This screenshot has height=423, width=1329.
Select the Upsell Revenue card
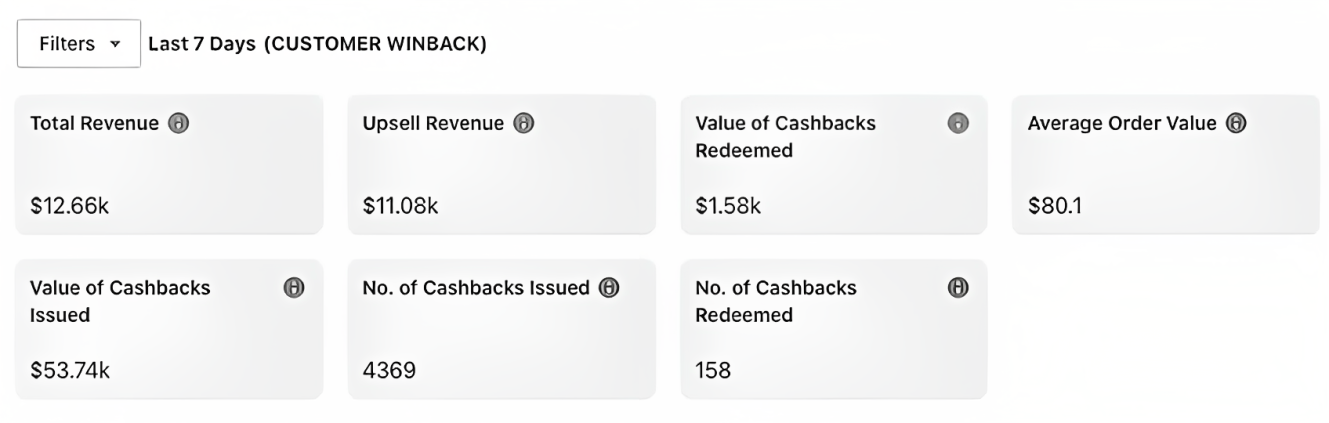[x=501, y=165]
